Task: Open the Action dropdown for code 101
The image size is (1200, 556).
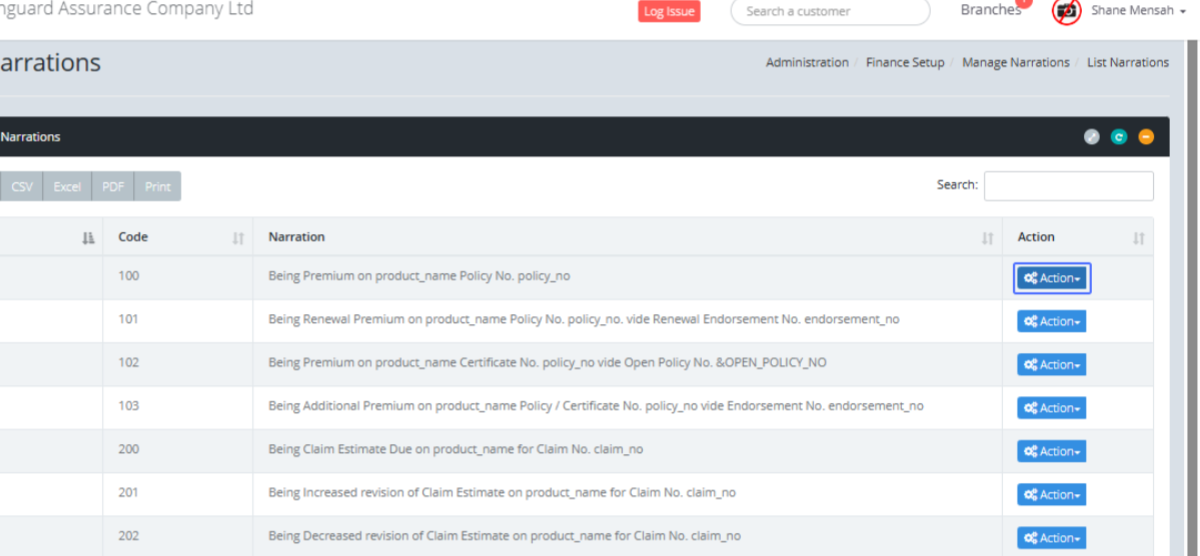Action: pyautogui.click(x=1052, y=321)
